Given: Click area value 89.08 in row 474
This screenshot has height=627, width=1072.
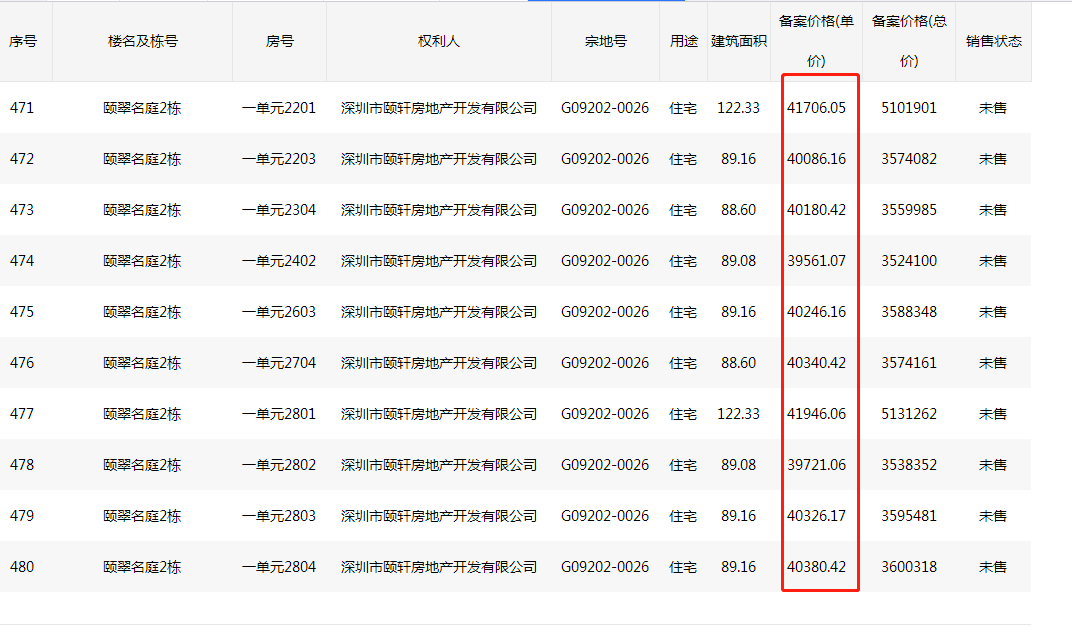Looking at the screenshot, I should (x=738, y=261).
